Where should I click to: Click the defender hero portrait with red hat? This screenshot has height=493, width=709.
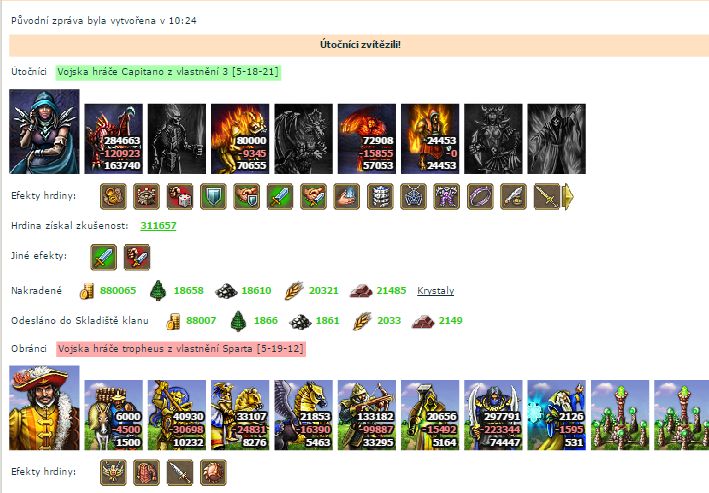coord(44,408)
